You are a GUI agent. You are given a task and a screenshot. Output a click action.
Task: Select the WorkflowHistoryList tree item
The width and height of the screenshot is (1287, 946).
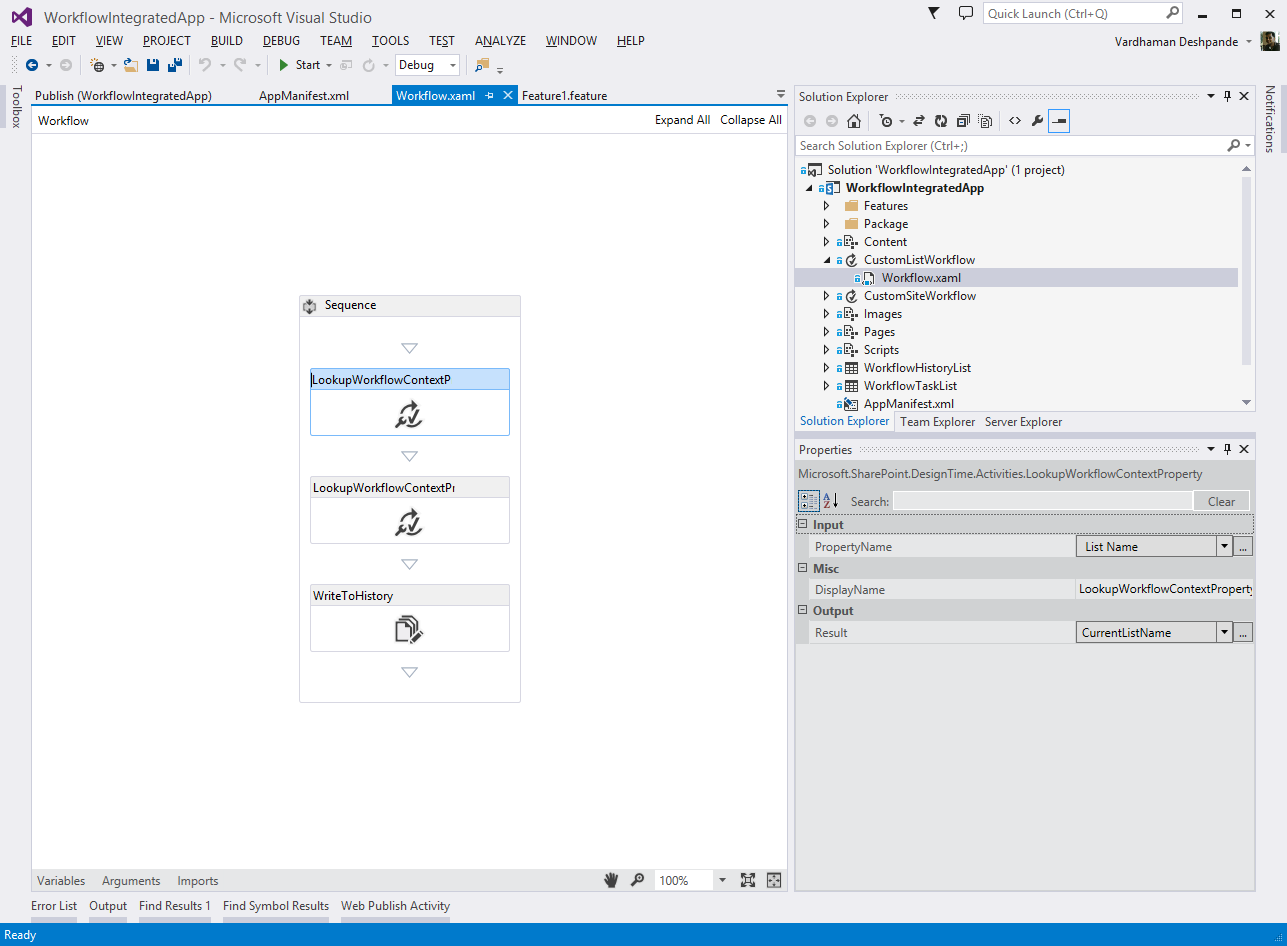pos(917,368)
